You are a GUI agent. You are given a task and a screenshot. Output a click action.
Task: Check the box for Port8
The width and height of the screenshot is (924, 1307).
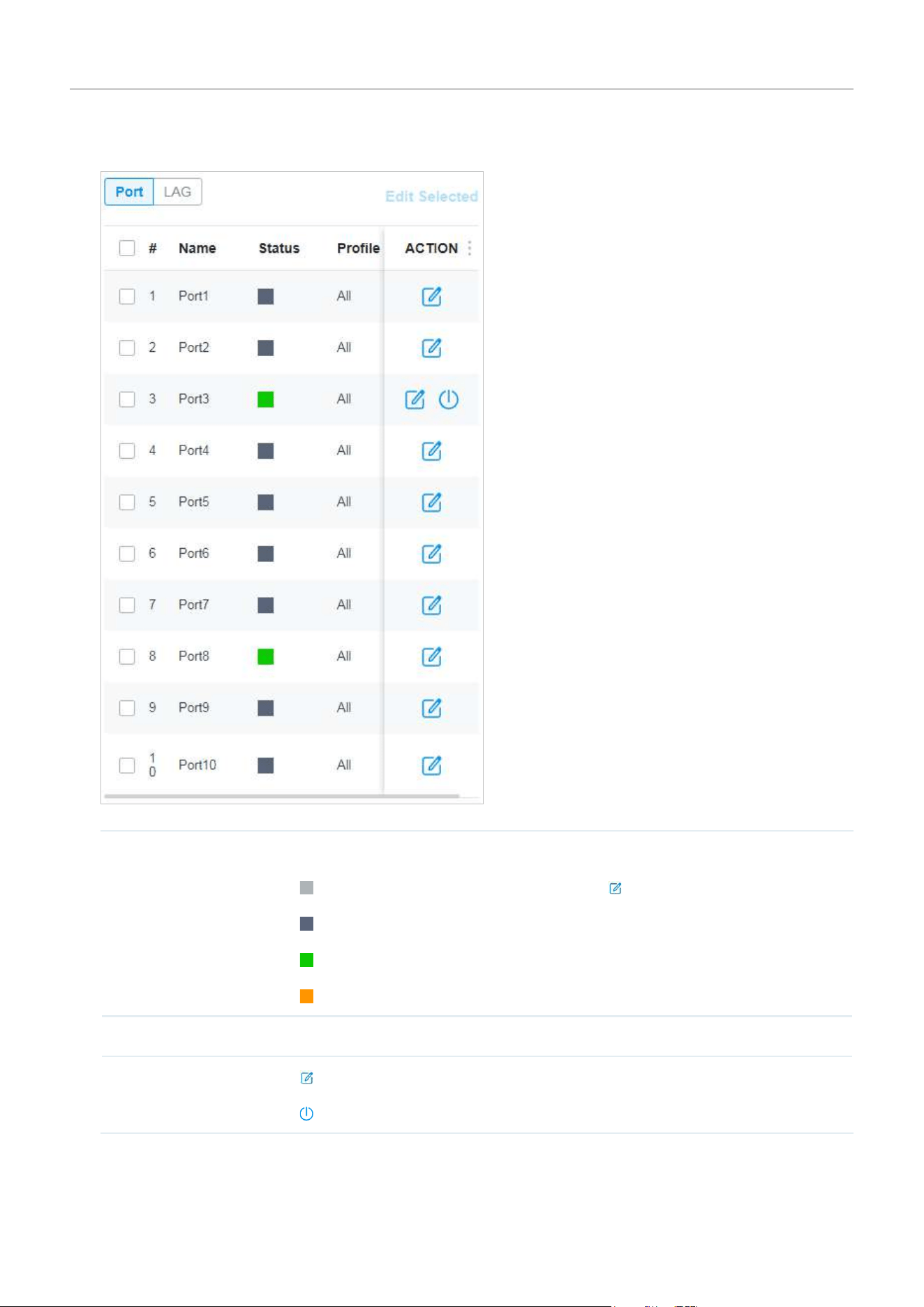[127, 656]
